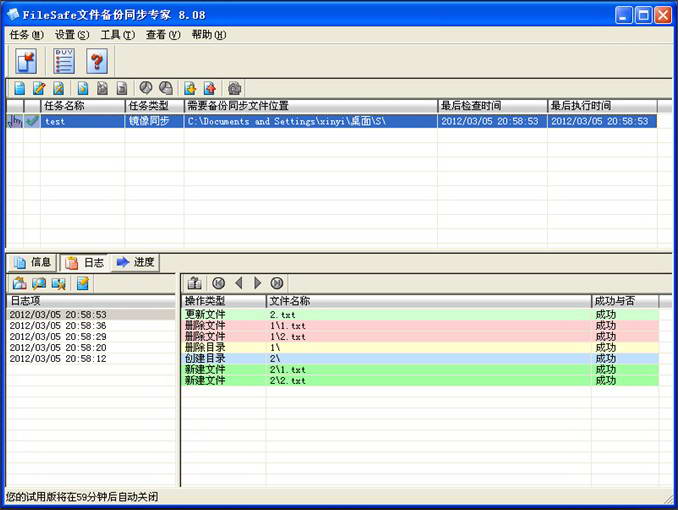The width and height of the screenshot is (678, 510).
Task: Select log entry 2012/03/05 20:58:53
Action: [91, 314]
